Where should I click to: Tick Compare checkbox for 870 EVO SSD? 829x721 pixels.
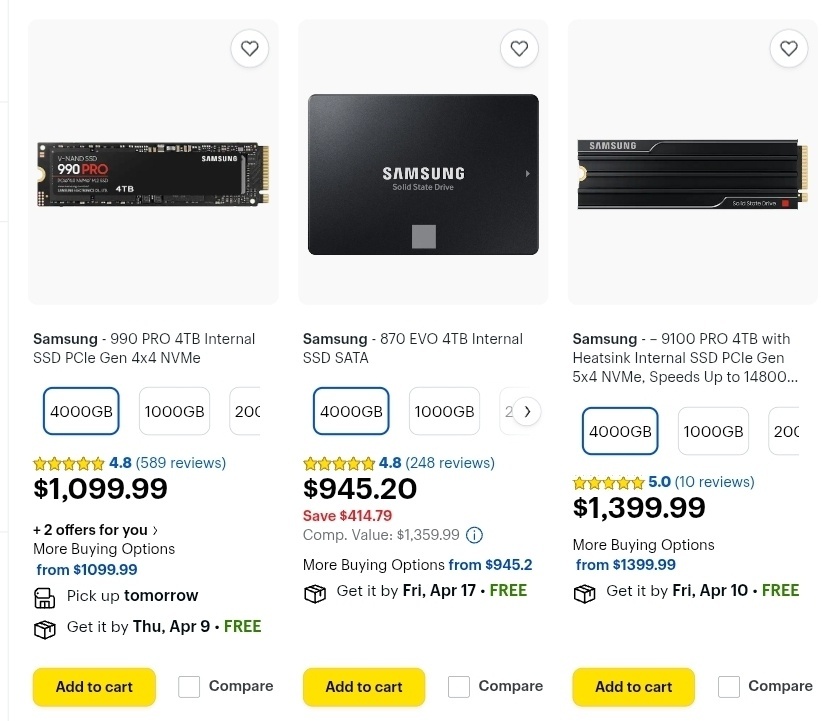(x=459, y=687)
